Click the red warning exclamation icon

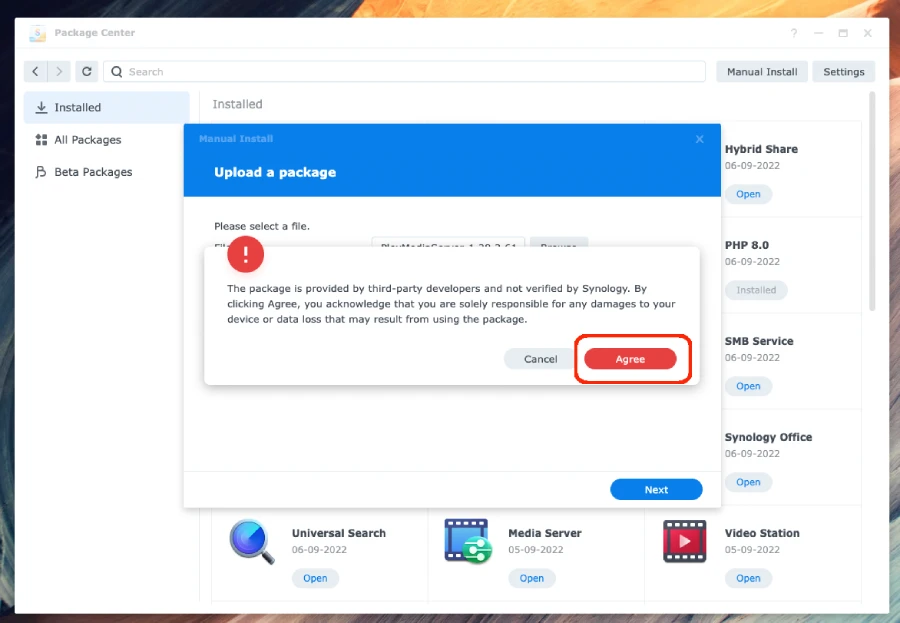coord(246,254)
